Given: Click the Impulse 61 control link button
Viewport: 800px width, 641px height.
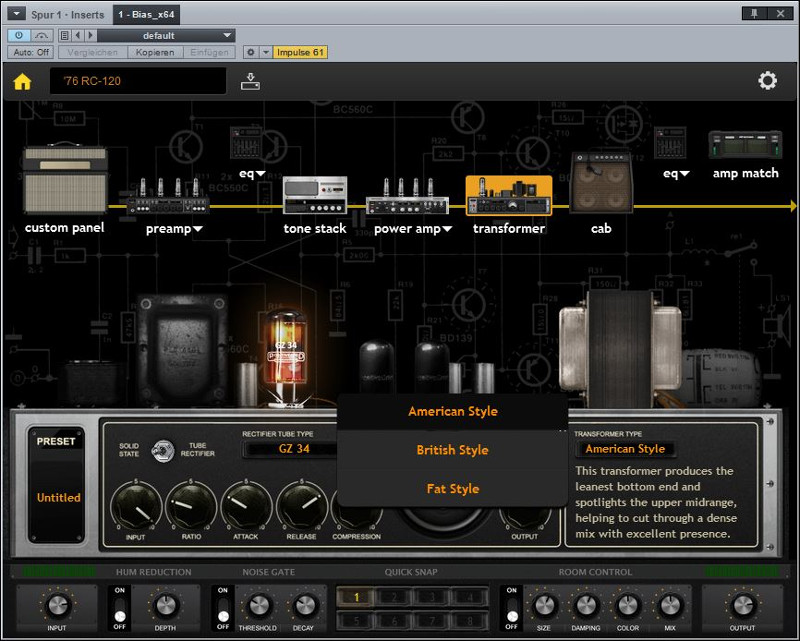Looking at the screenshot, I should [300, 52].
